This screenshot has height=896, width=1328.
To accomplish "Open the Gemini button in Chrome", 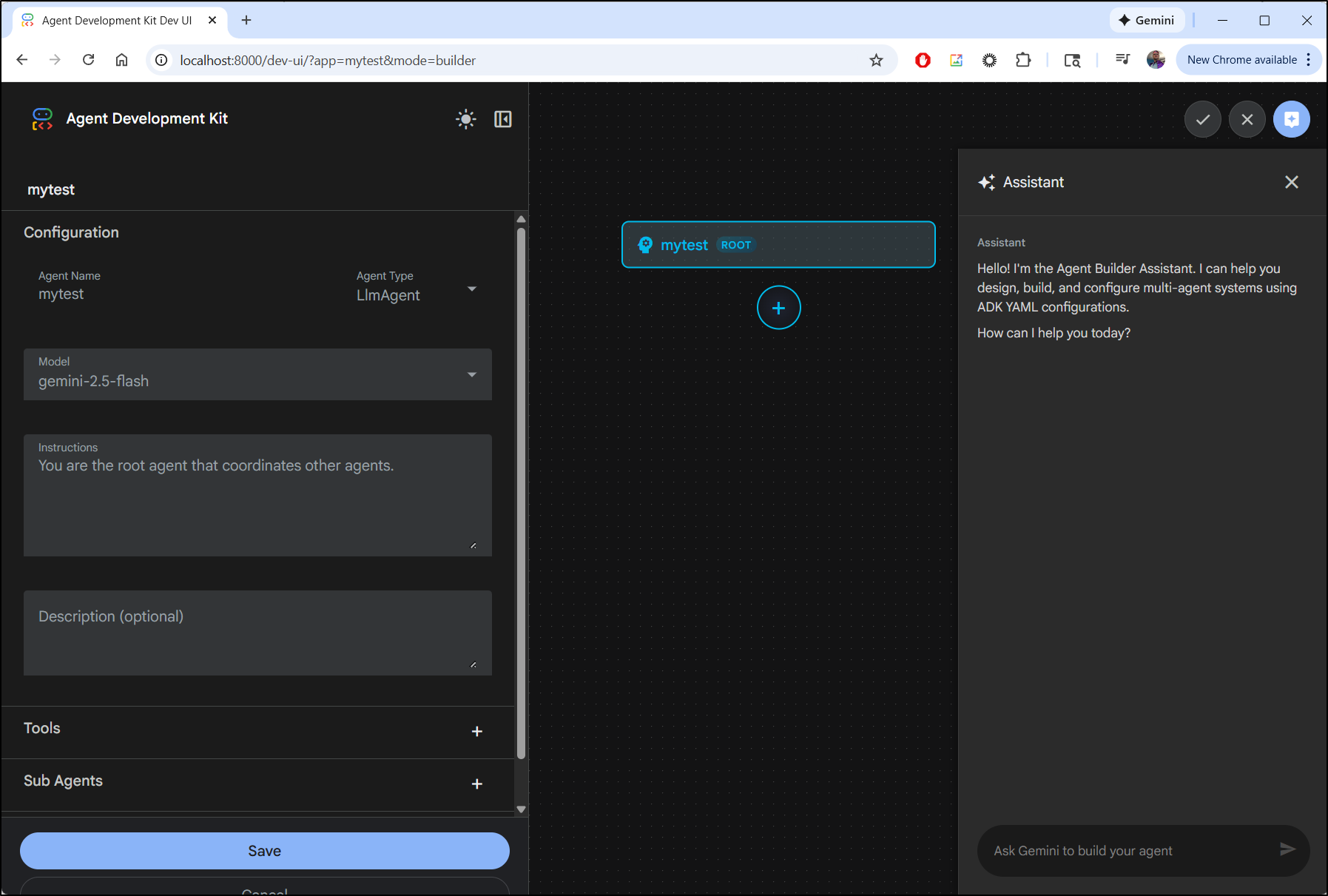I will [x=1146, y=21].
